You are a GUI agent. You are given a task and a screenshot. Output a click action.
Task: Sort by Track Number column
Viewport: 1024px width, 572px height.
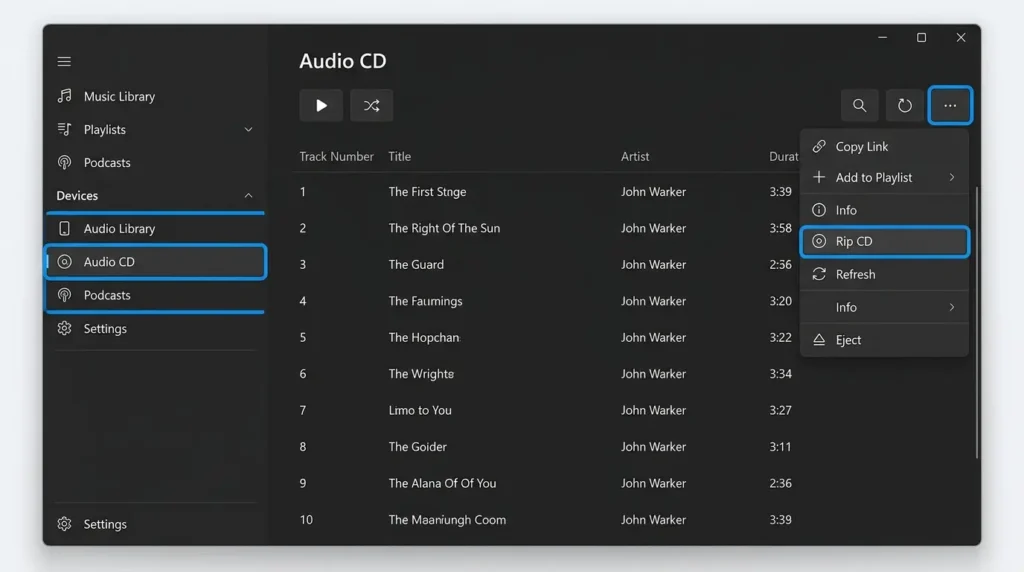coord(336,157)
